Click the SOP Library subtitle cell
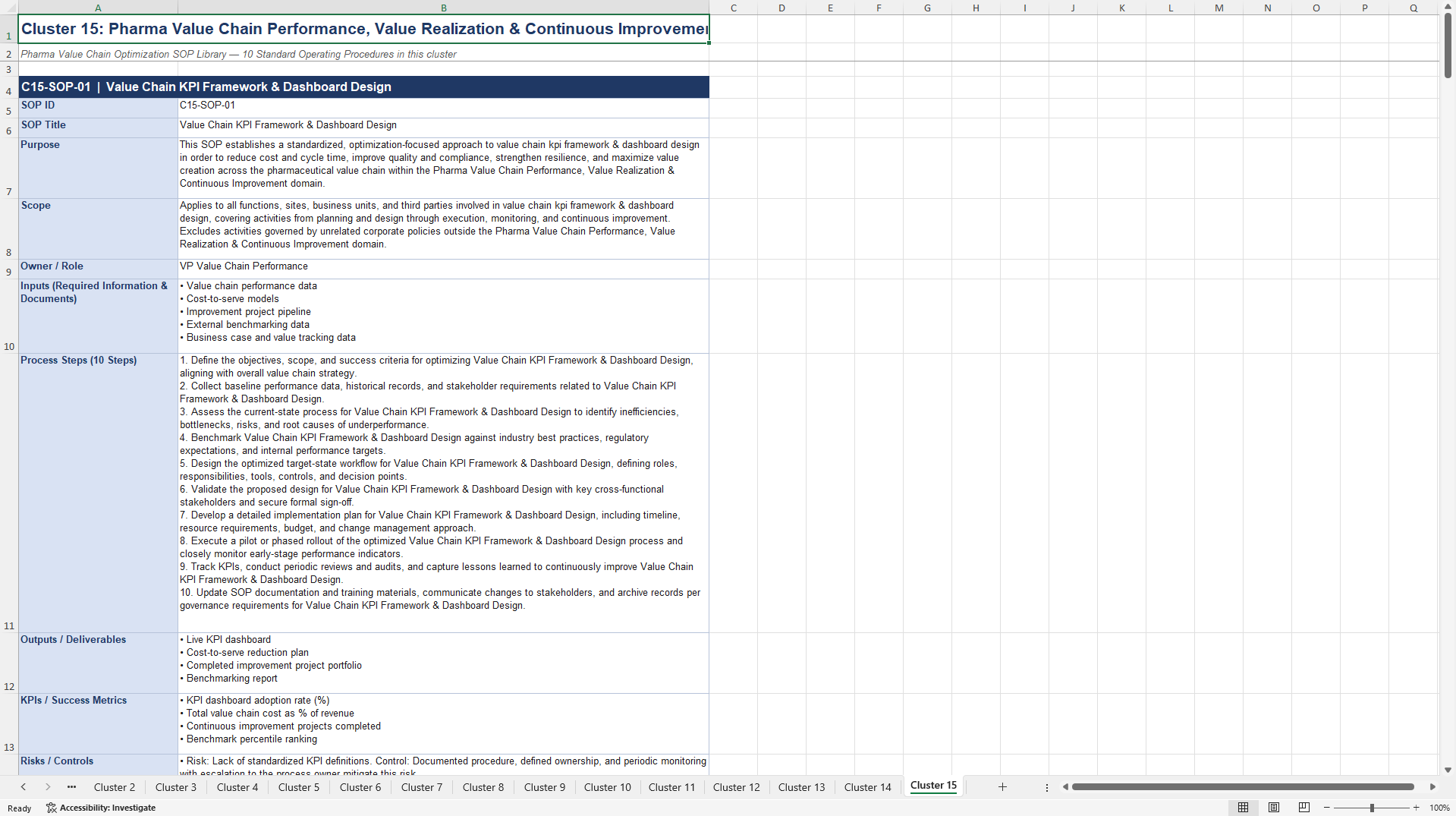Screen dimensions: 1456x816 [x=363, y=54]
